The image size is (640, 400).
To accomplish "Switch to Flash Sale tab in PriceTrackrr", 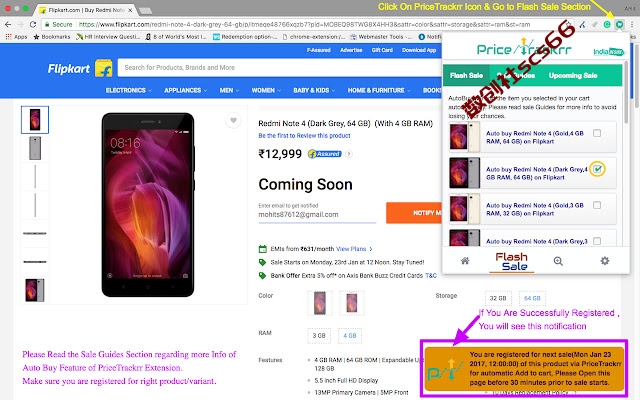I will tap(466, 76).
